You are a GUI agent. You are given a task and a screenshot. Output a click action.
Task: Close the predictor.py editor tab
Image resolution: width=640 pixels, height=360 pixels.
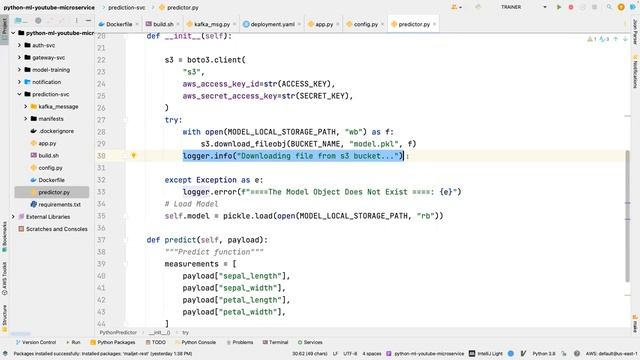[x=434, y=24]
